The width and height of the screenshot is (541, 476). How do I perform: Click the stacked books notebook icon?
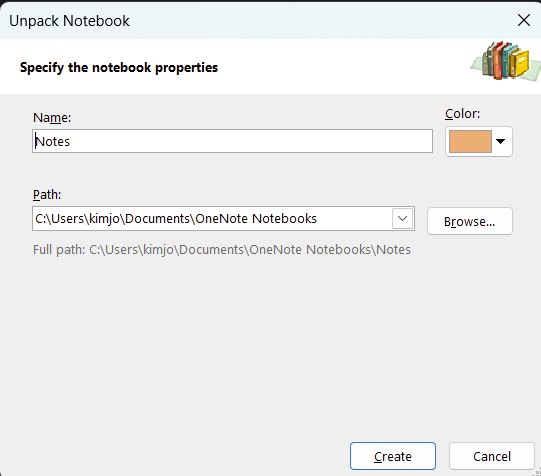pos(506,62)
